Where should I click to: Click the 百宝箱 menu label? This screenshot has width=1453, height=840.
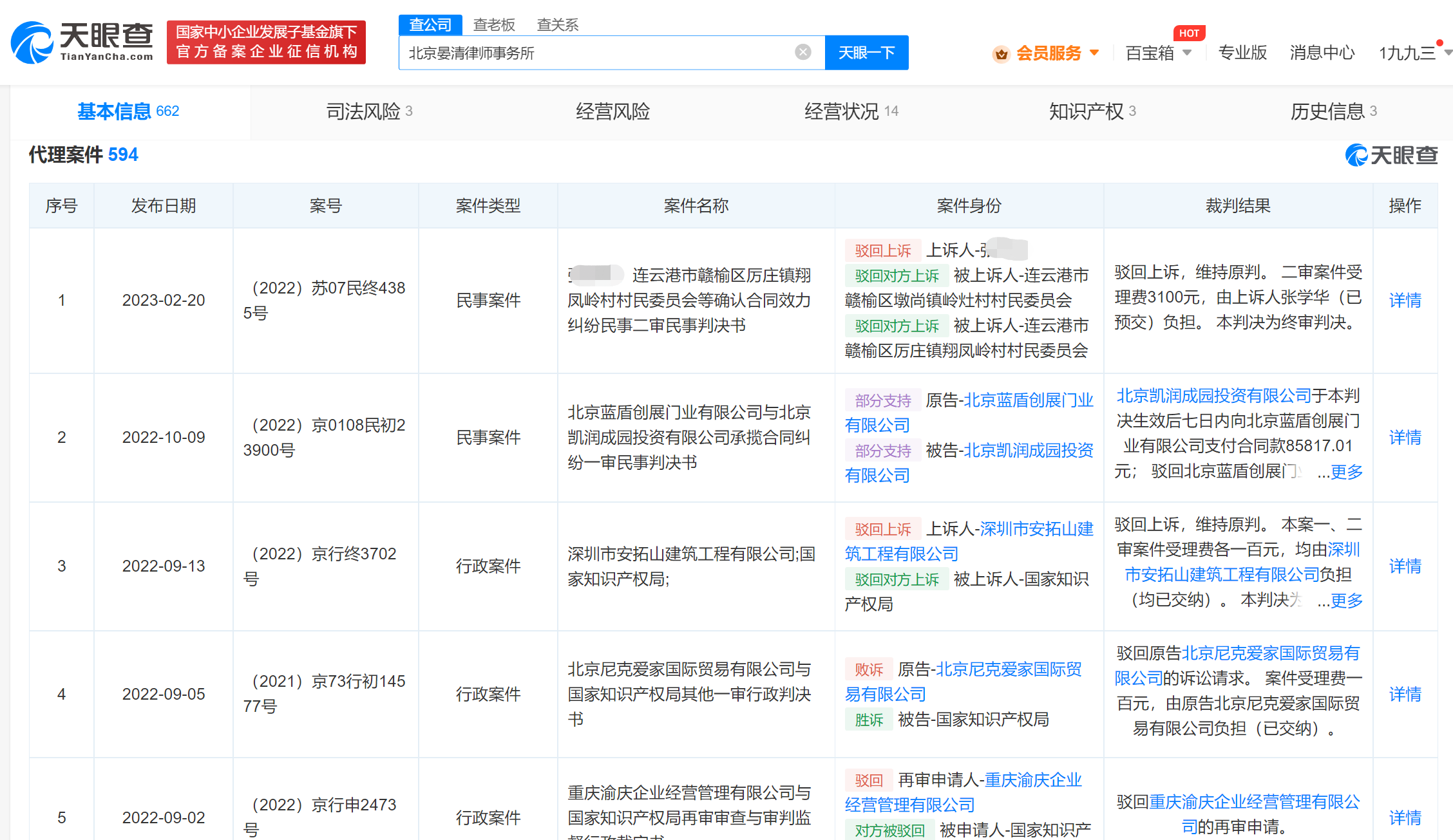1150,53
